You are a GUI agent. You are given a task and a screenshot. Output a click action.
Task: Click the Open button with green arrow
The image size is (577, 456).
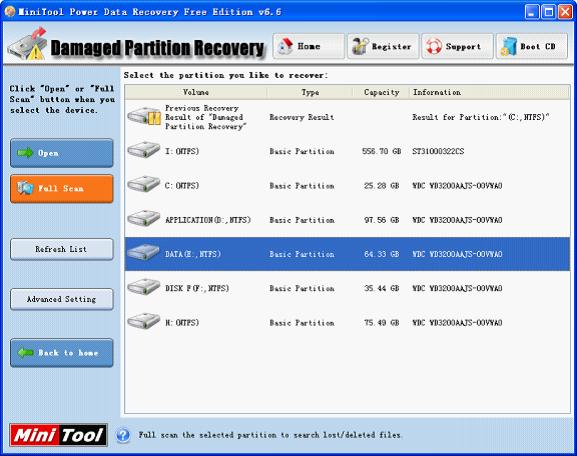coord(61,153)
